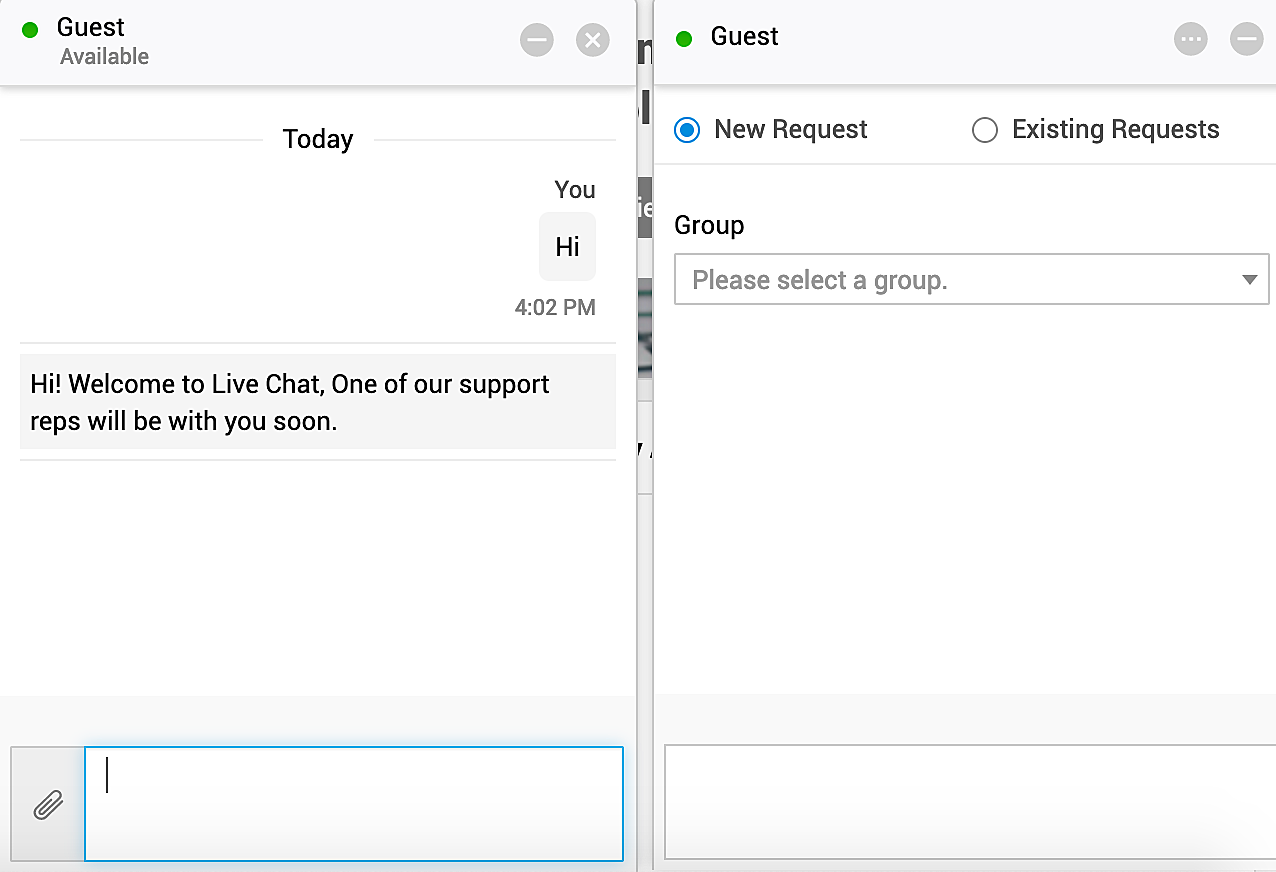
Task: Select the Existing Requests radio button
Action: (985, 130)
